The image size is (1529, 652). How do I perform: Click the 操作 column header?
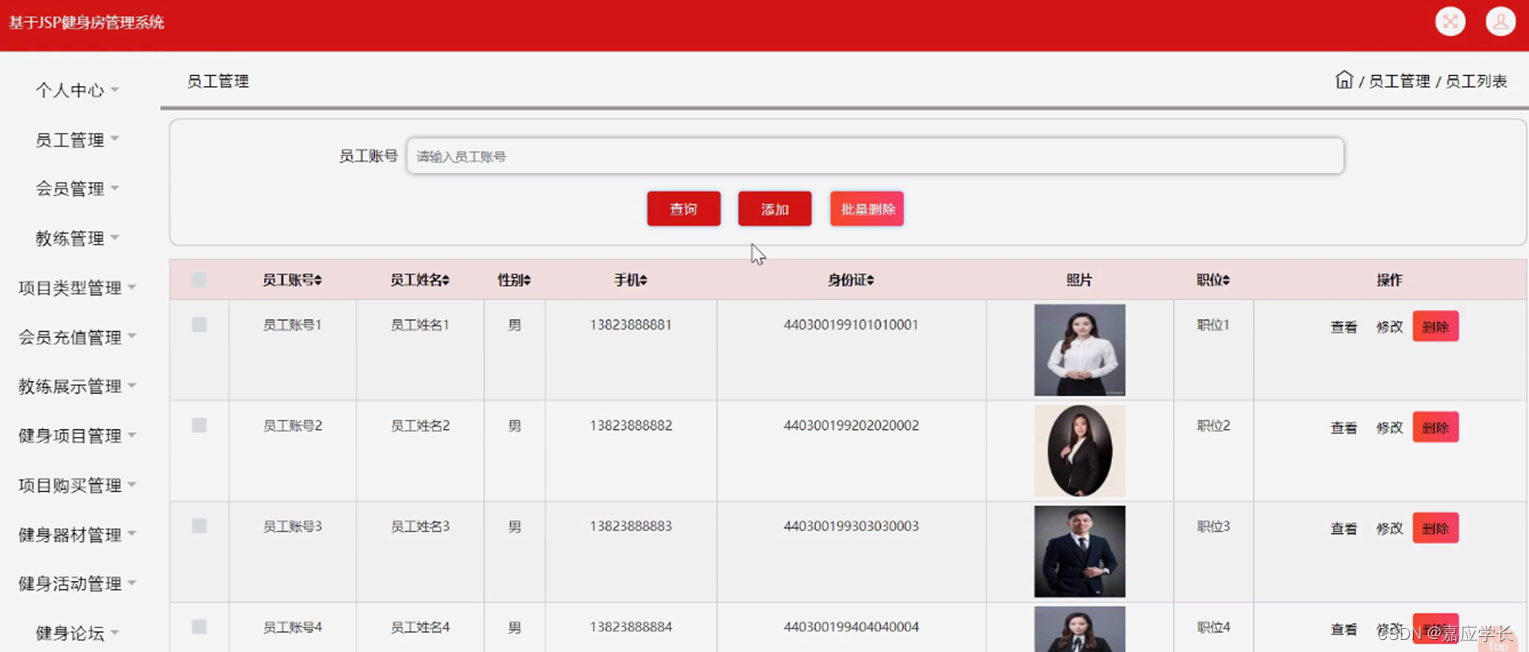pos(1389,281)
